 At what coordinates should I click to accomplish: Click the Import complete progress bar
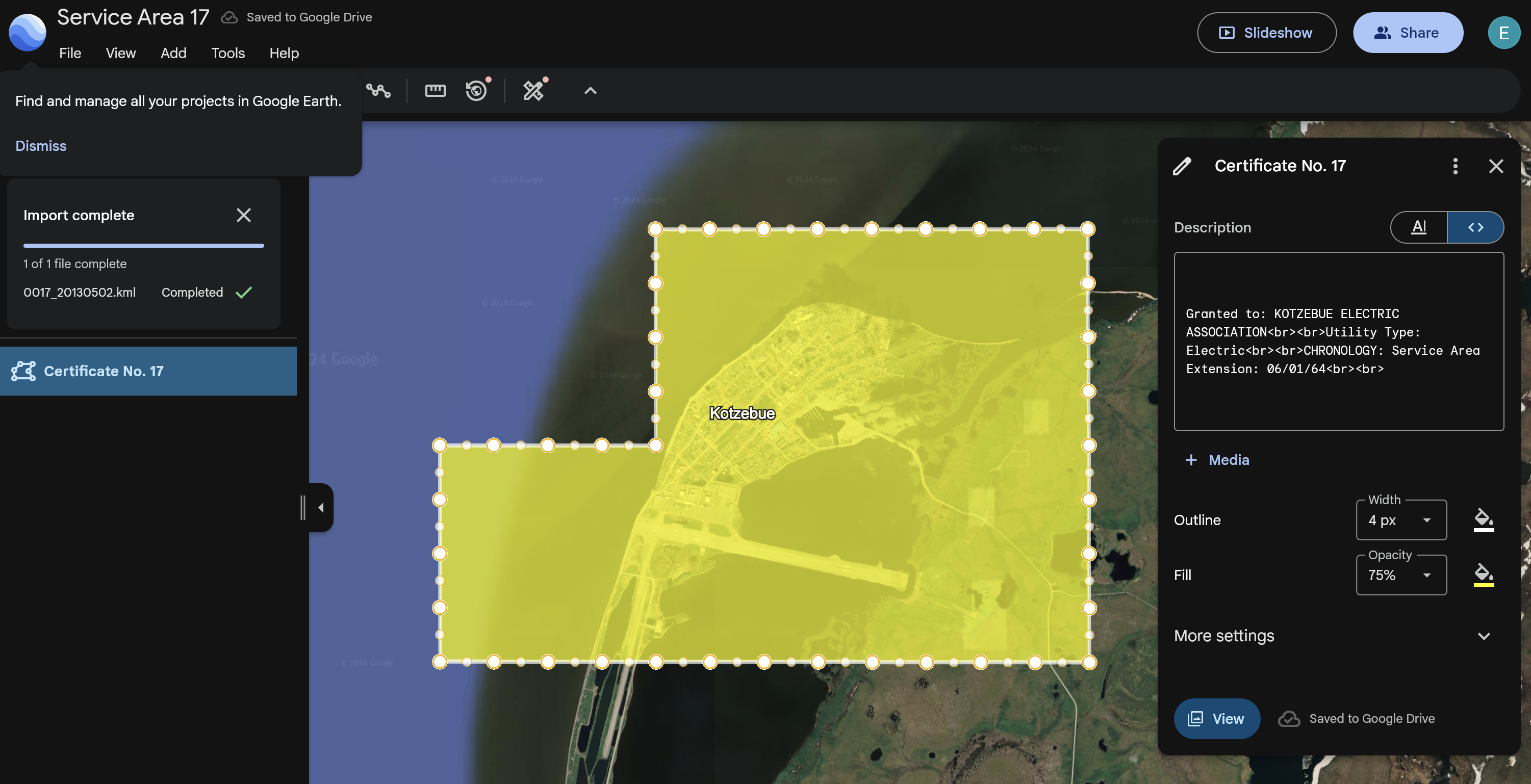[x=144, y=245]
